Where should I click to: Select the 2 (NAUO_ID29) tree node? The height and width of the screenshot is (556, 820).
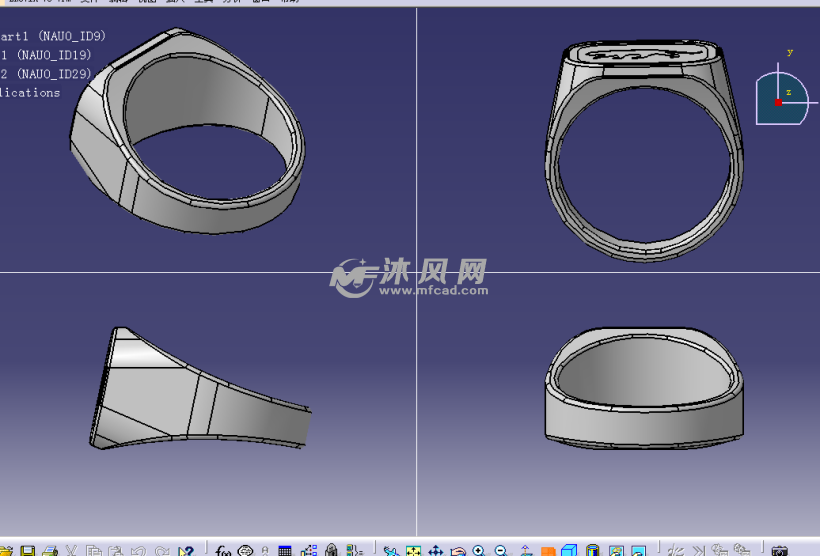click(48, 74)
